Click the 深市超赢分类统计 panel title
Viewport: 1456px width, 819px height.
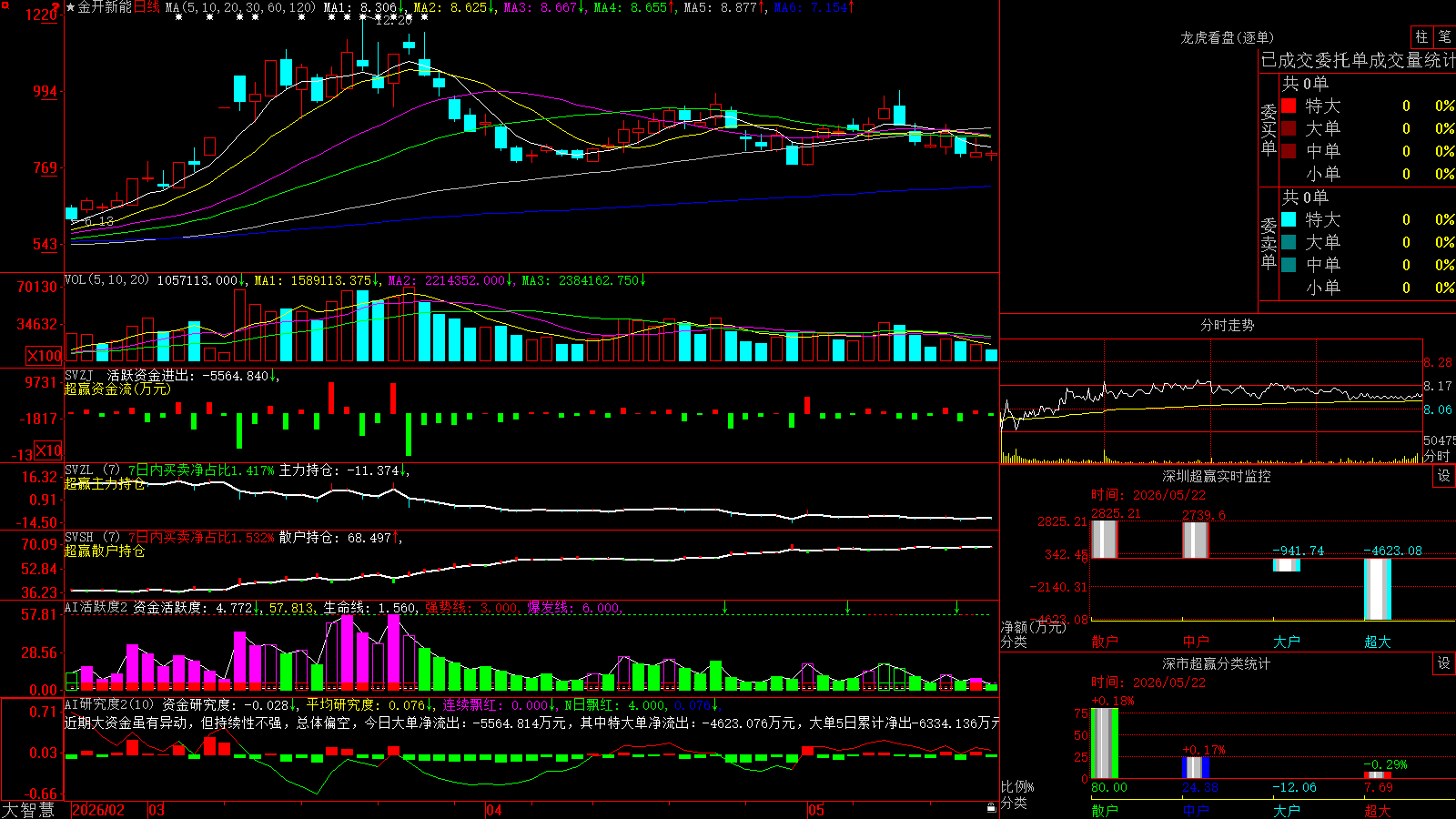(x=1217, y=663)
